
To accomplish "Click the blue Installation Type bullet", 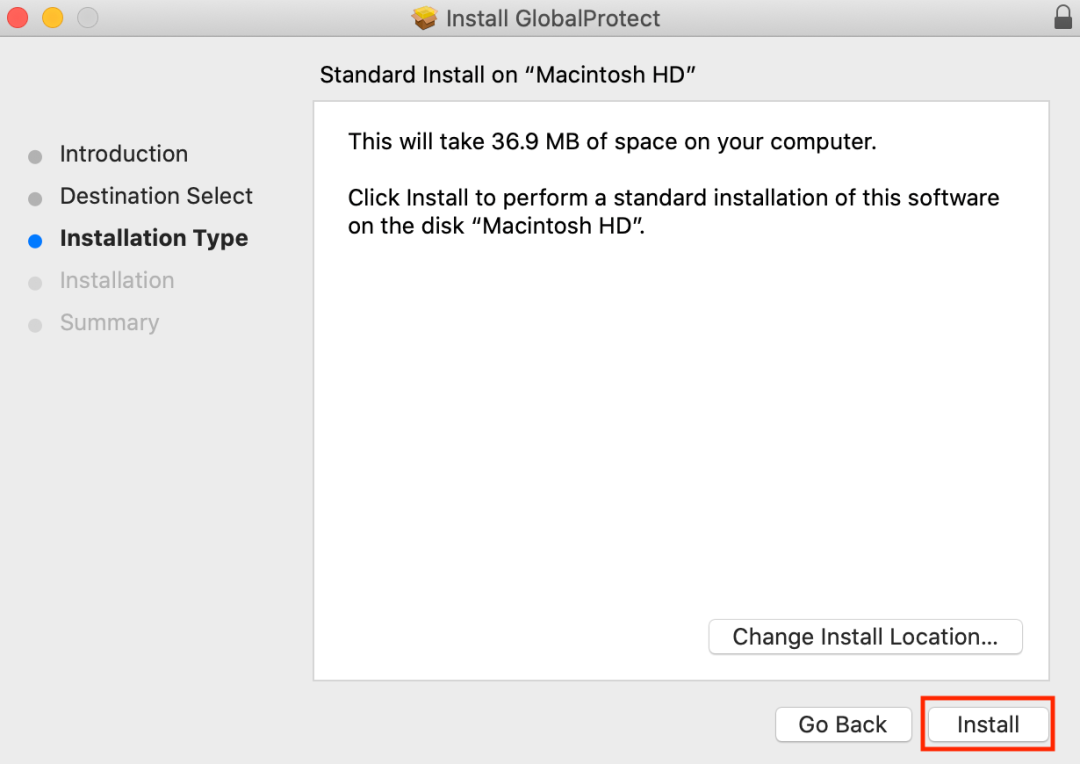I will (x=35, y=241).
